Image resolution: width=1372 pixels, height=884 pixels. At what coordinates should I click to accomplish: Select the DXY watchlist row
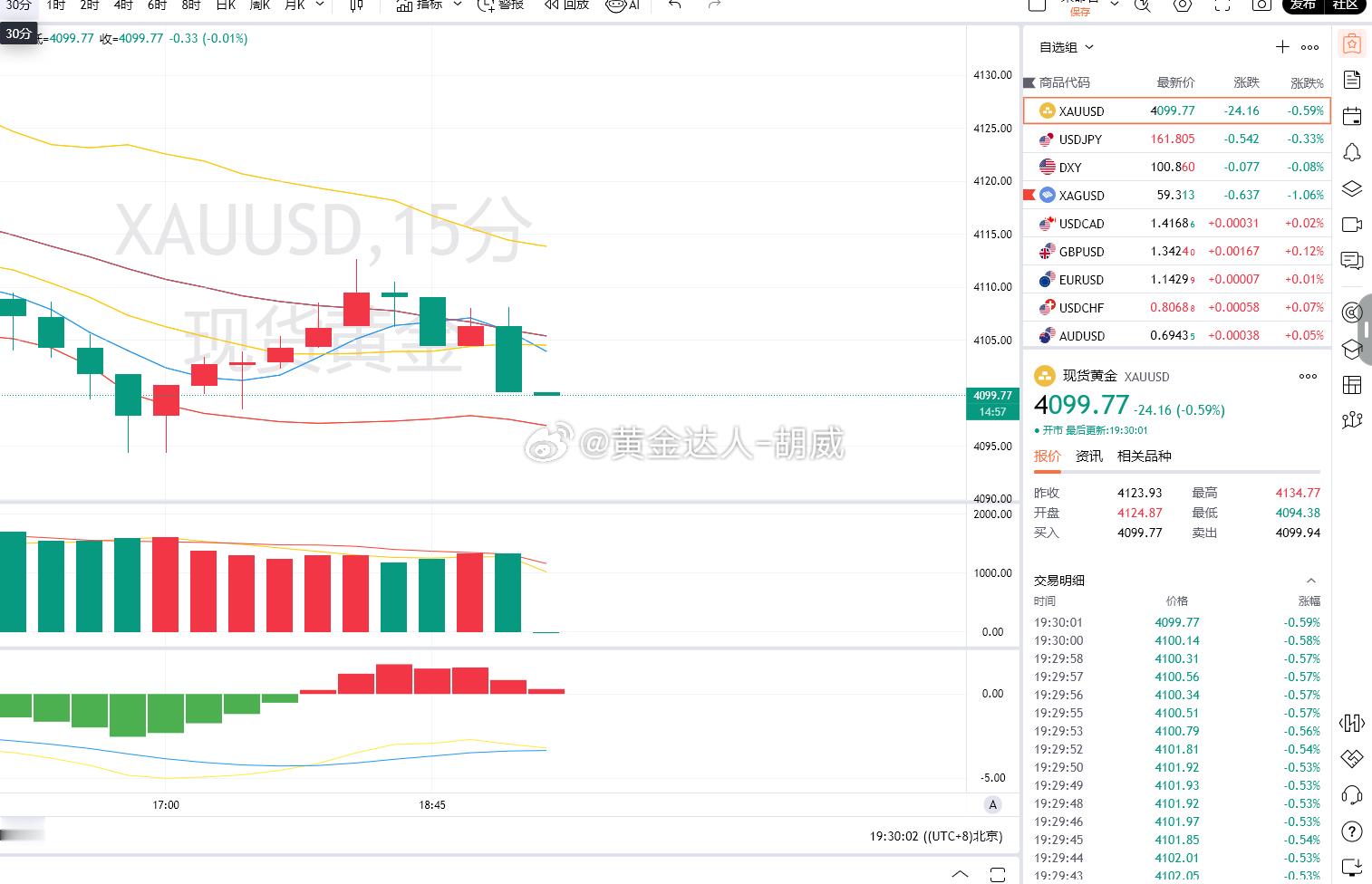click(x=1176, y=167)
